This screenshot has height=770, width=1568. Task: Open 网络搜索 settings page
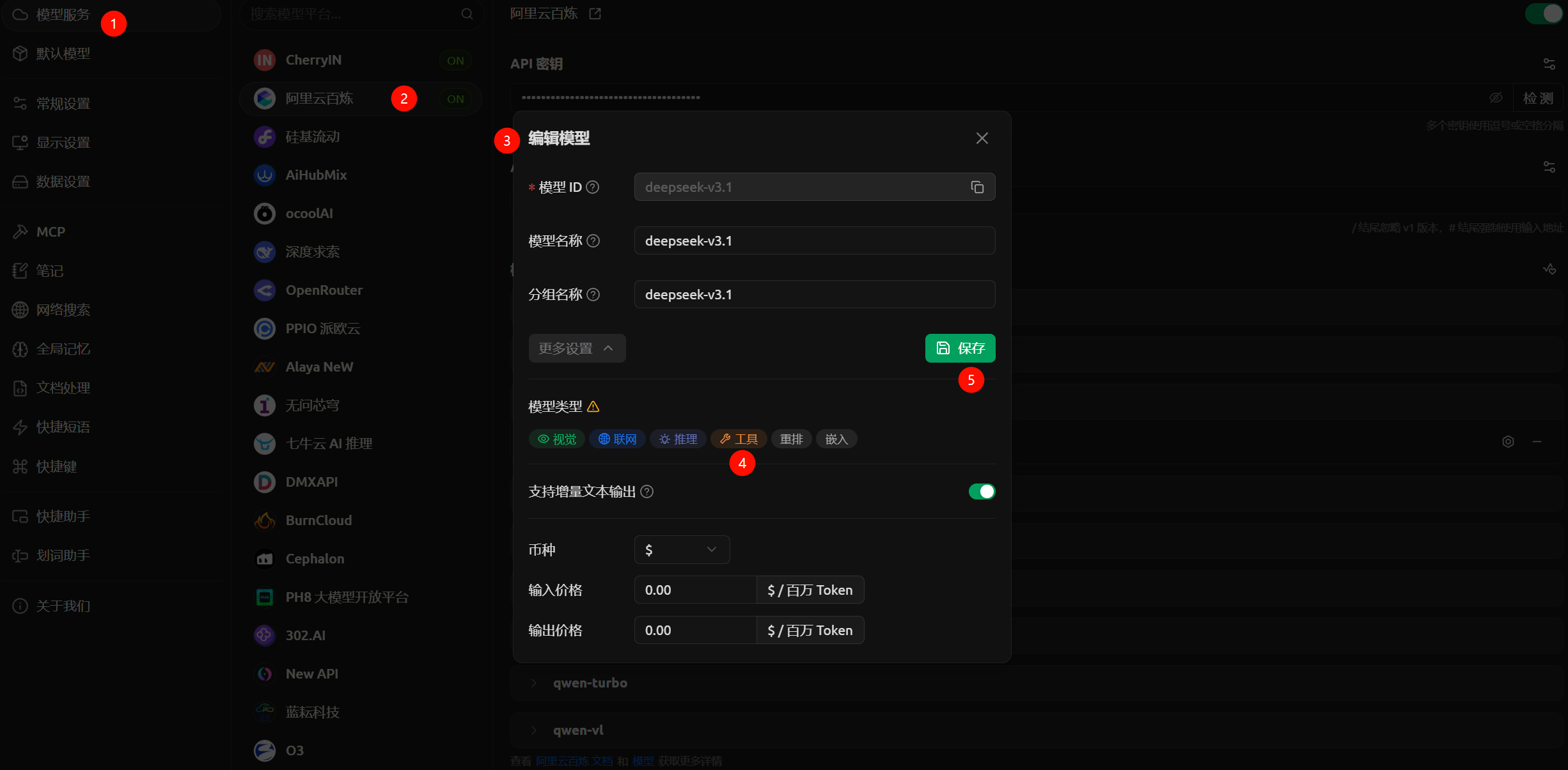point(111,310)
